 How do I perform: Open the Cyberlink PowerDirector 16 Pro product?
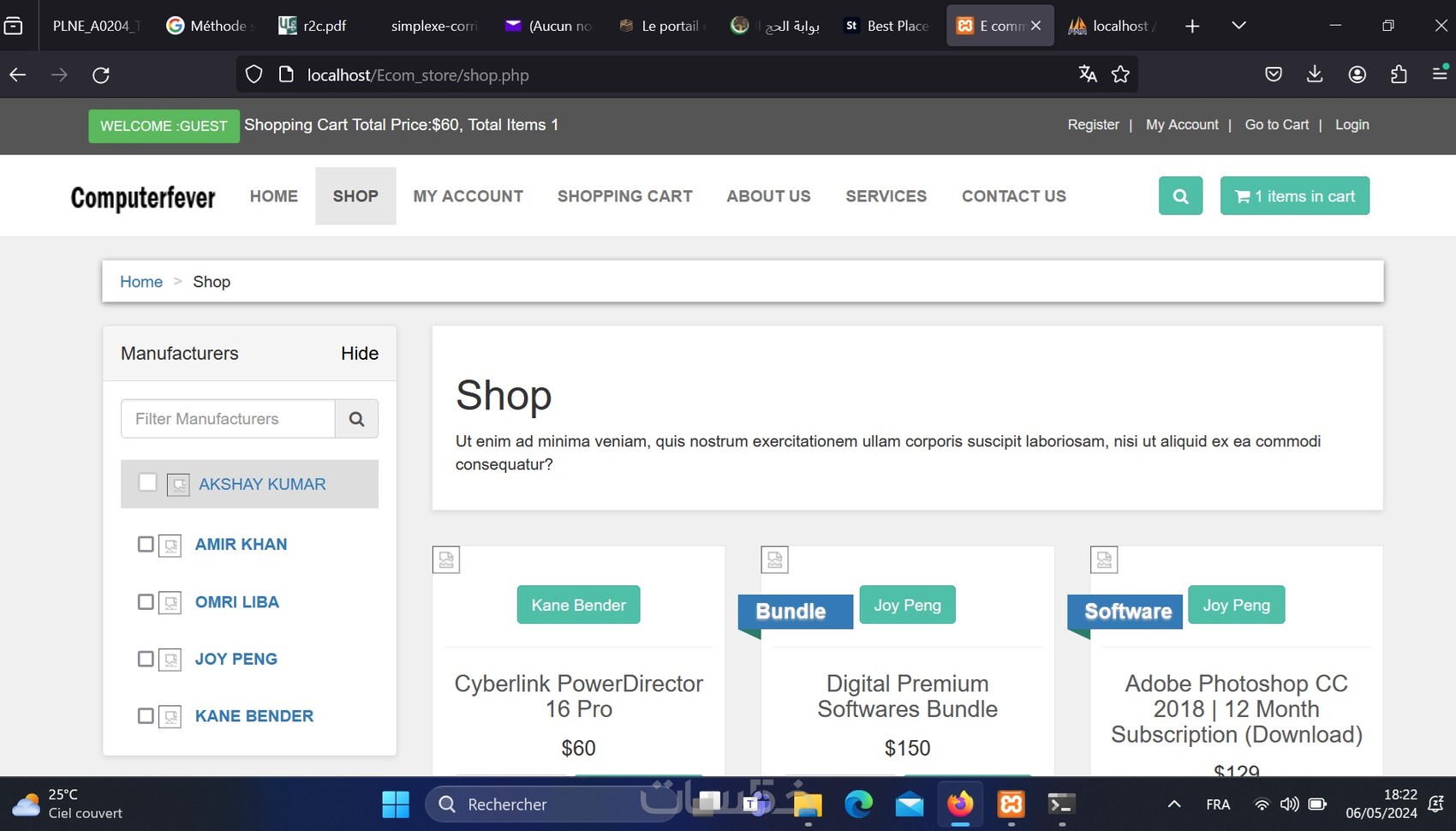(579, 696)
